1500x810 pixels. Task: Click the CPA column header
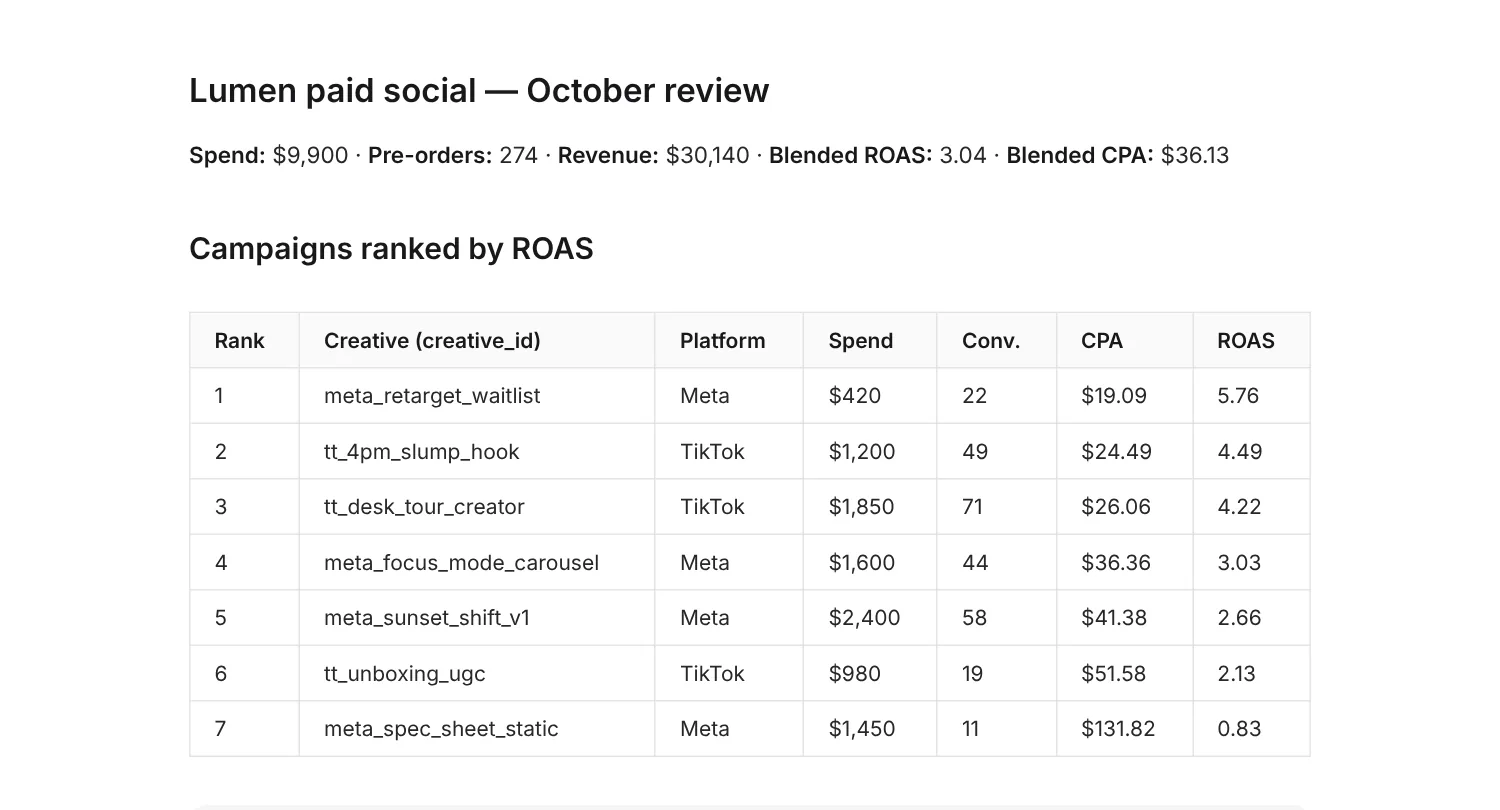click(x=1125, y=340)
